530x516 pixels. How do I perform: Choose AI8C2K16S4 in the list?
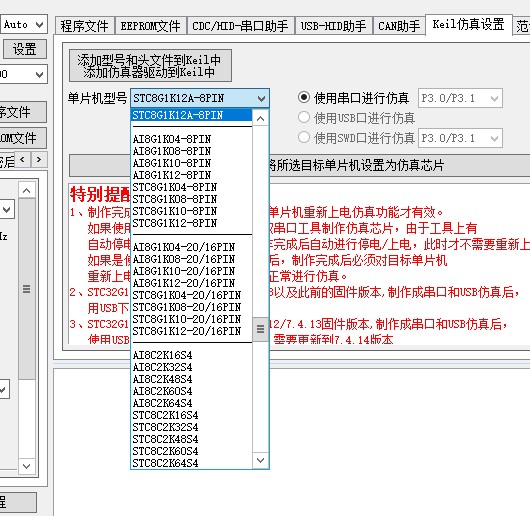[x=191, y=355]
